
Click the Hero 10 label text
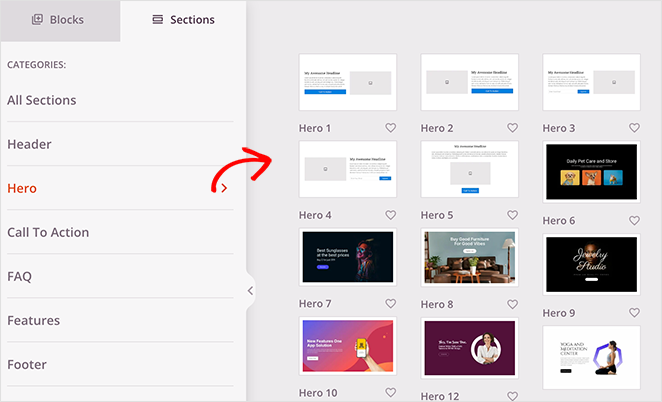pos(318,393)
